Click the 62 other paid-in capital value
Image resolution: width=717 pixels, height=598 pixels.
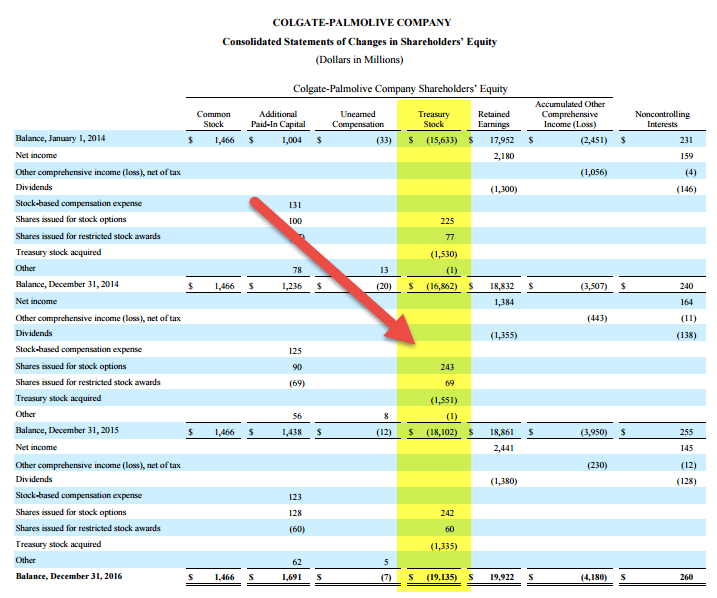click(297, 561)
